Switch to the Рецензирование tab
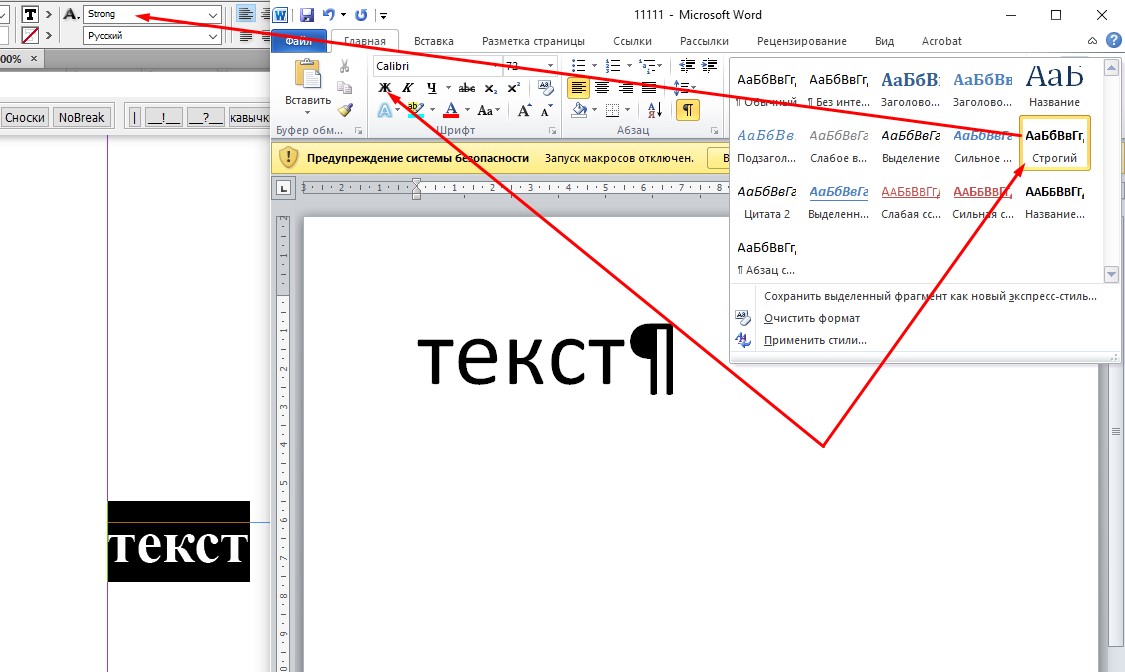The height and width of the screenshot is (672, 1125). [801, 41]
